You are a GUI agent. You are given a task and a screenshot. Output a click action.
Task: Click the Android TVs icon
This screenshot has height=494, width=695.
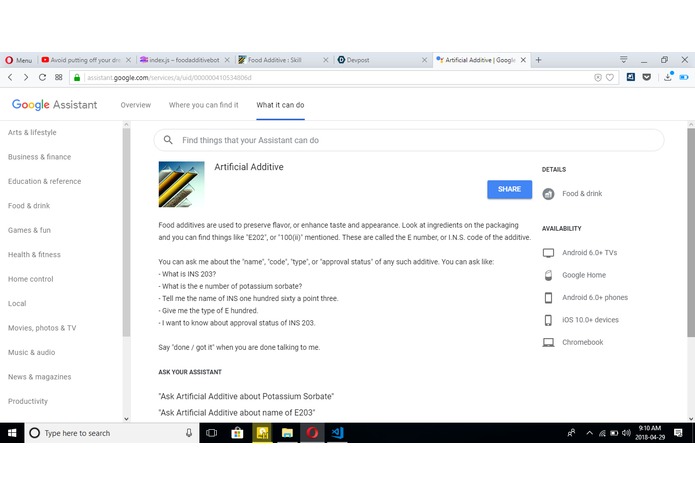(x=548, y=253)
